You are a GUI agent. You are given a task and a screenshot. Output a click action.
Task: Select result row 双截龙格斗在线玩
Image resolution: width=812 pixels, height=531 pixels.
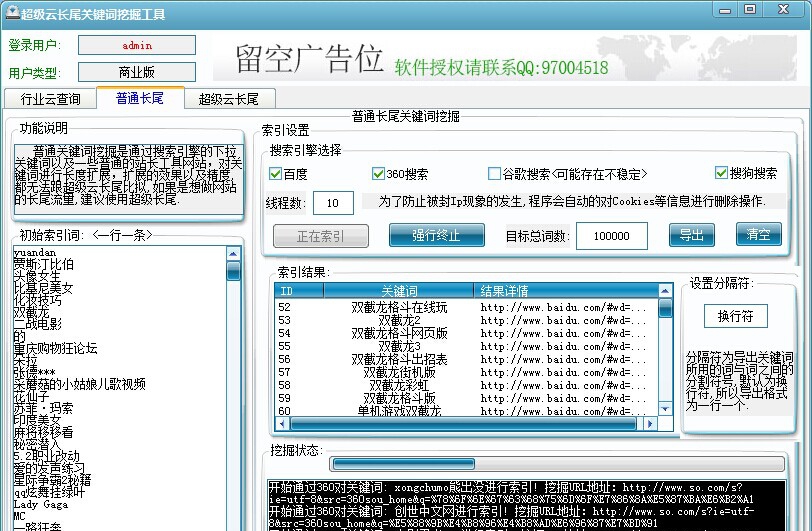[466, 307]
